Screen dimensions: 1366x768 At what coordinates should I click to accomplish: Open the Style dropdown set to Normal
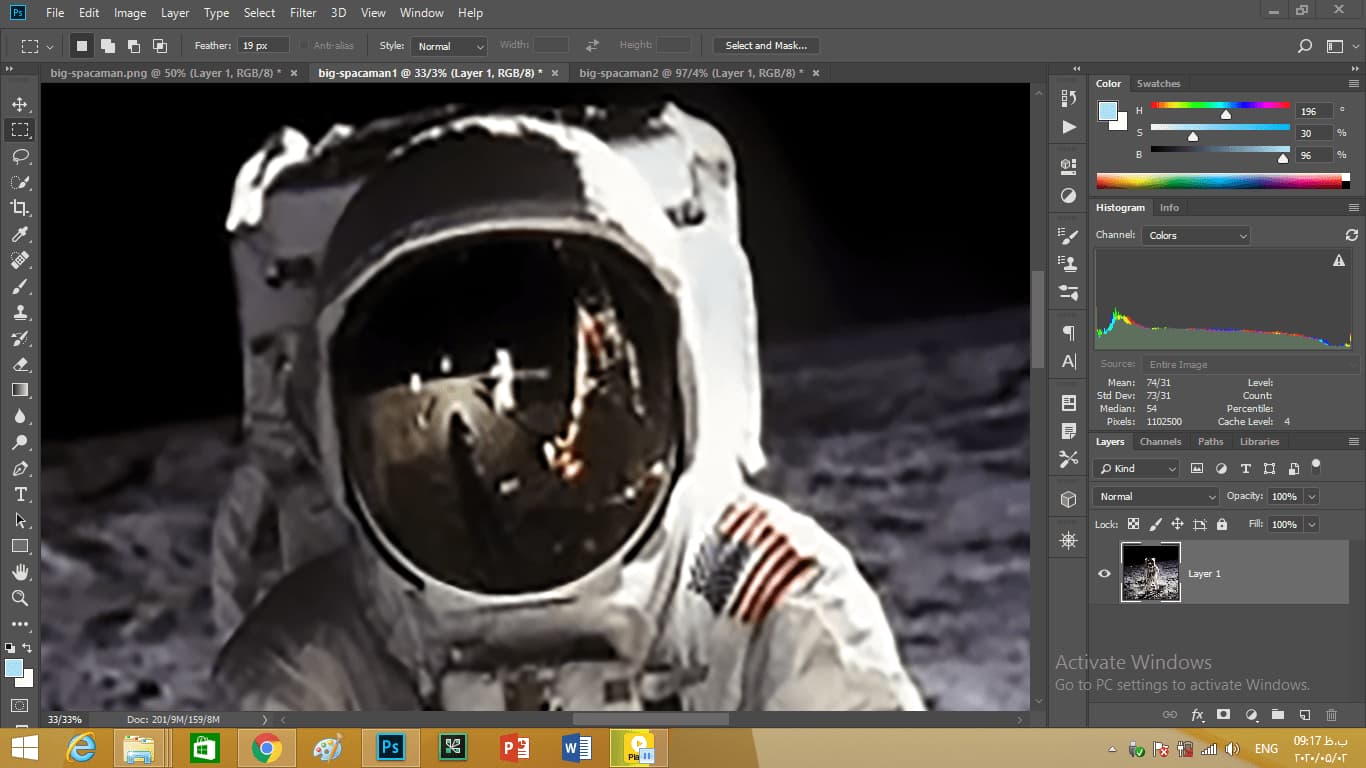pyautogui.click(x=448, y=46)
